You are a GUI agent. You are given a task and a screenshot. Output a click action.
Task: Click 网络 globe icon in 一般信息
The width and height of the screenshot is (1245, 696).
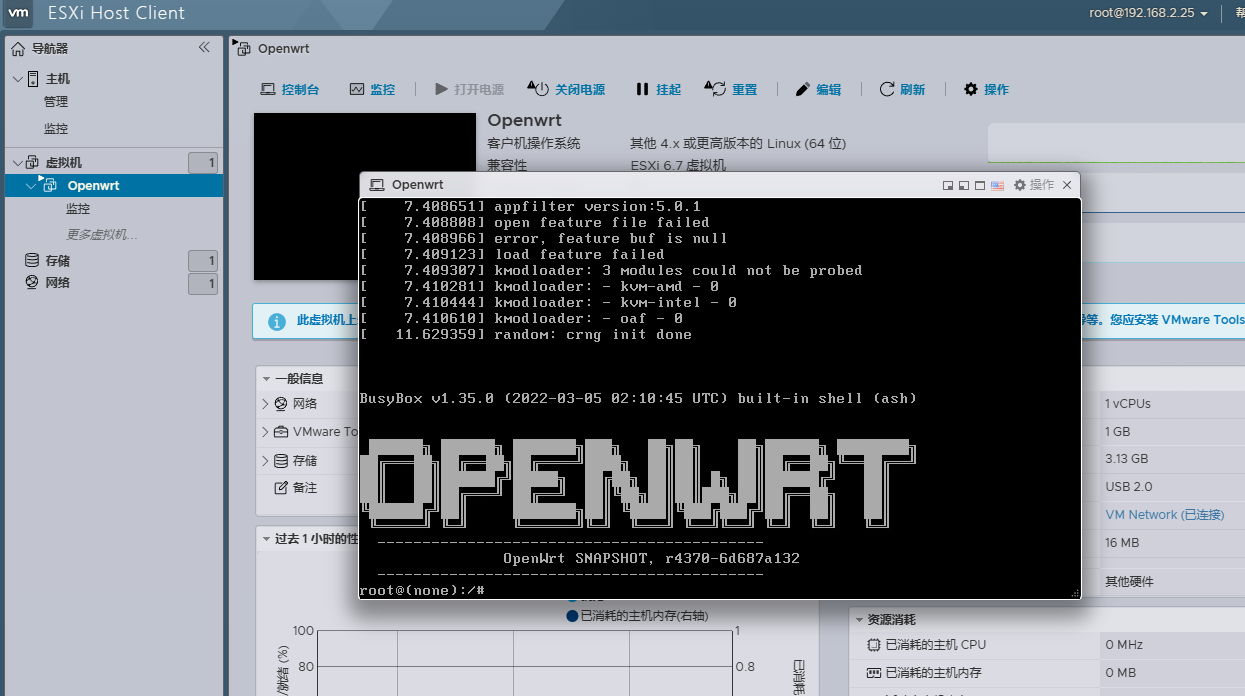point(281,404)
